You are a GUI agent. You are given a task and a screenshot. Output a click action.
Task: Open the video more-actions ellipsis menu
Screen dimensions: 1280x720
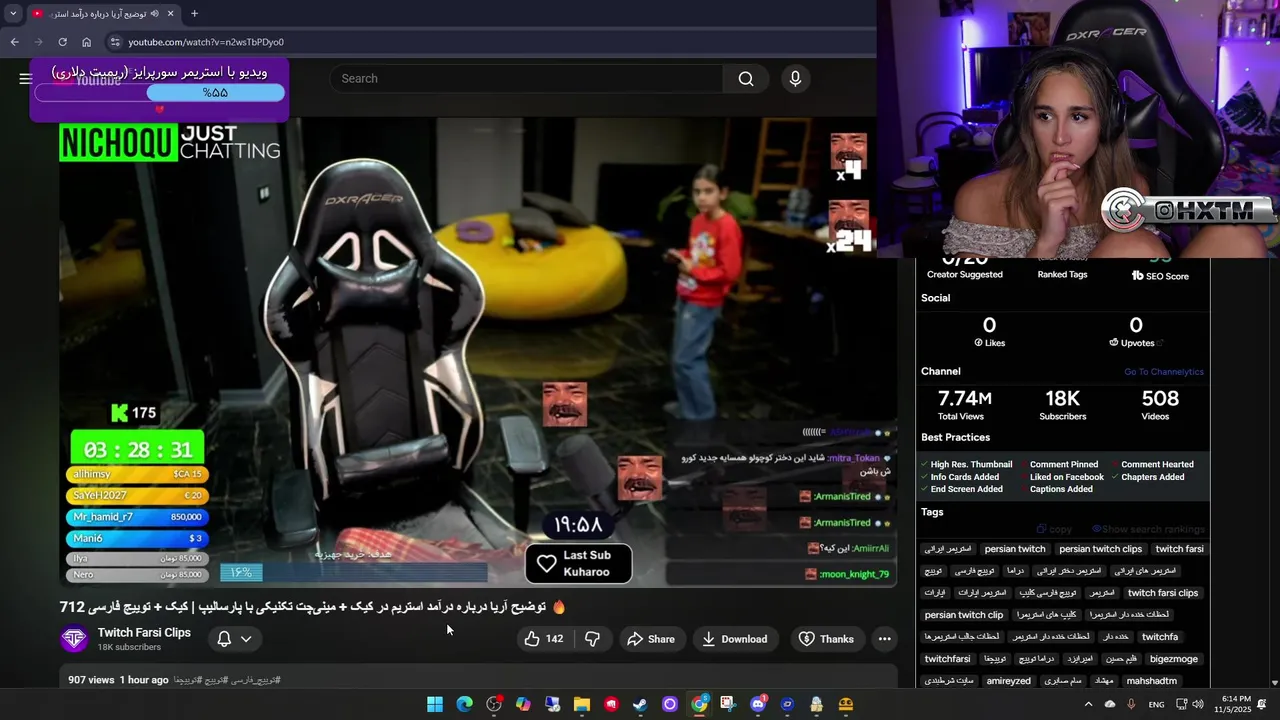point(884,639)
